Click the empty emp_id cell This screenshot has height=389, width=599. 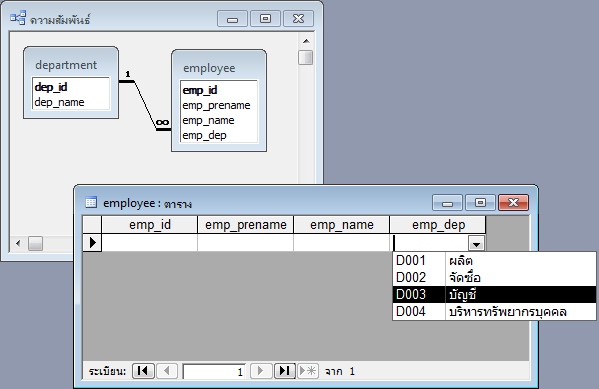(x=150, y=243)
